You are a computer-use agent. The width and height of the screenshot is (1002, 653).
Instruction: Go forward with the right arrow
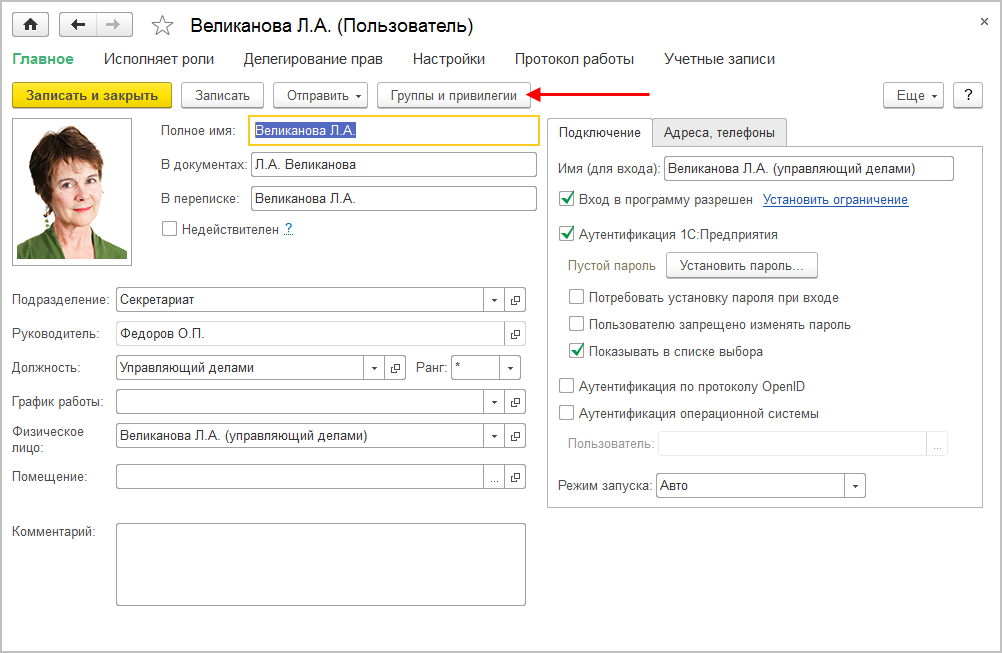(x=113, y=25)
